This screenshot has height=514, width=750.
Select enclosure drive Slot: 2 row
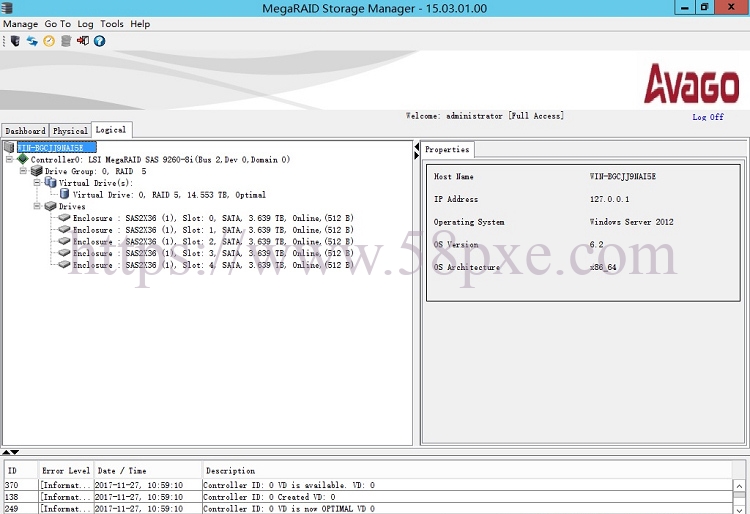tap(213, 241)
